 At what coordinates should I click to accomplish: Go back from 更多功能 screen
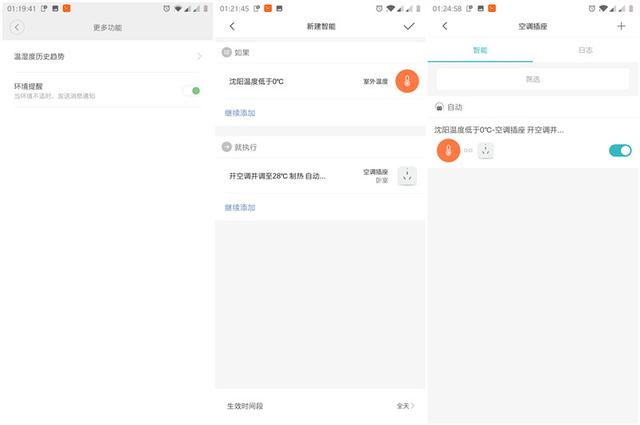pyautogui.click(x=17, y=27)
